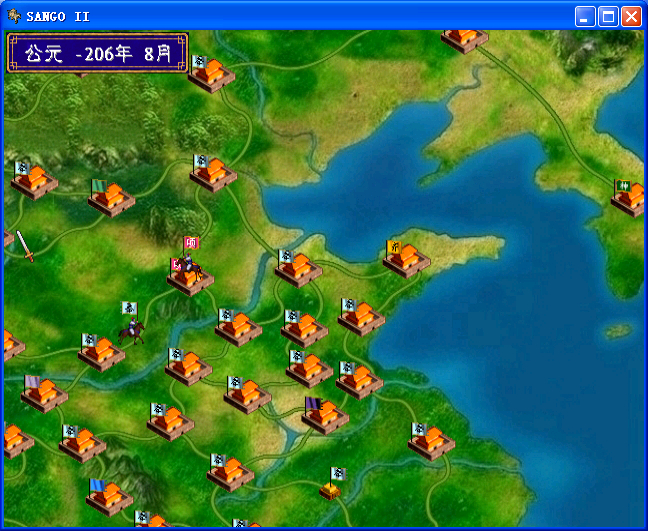Select the city with the blue striped flag
648x531 pixels.
[x=110, y=498]
